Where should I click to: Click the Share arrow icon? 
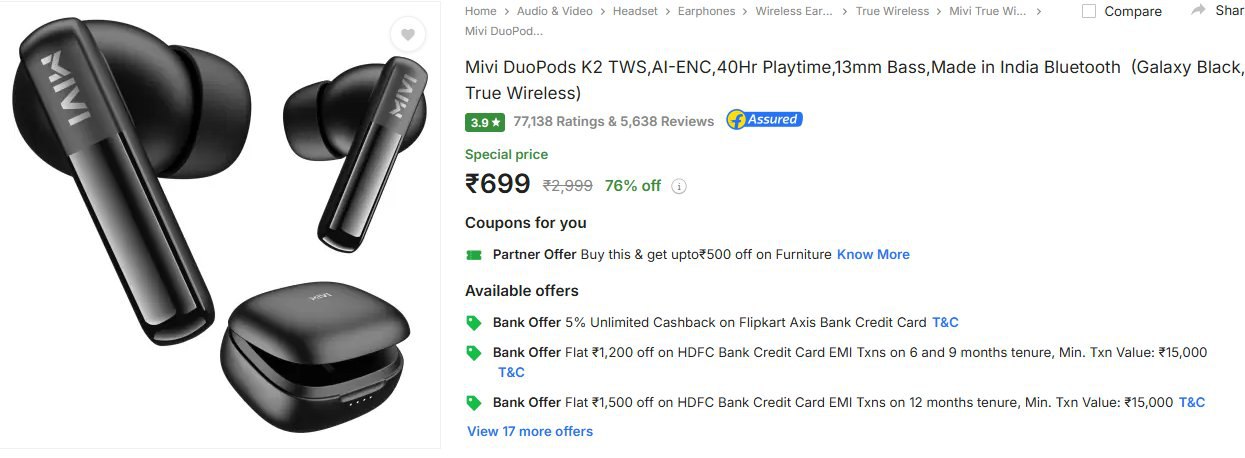pos(1198,10)
